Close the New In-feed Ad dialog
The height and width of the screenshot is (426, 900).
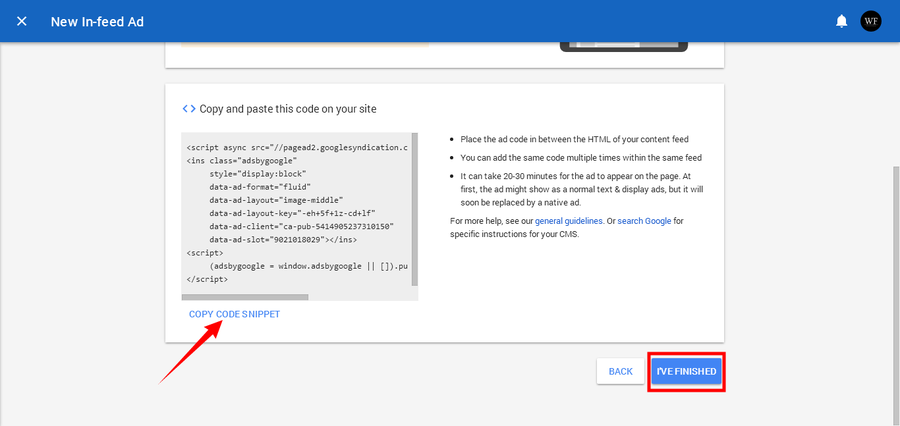coord(22,21)
